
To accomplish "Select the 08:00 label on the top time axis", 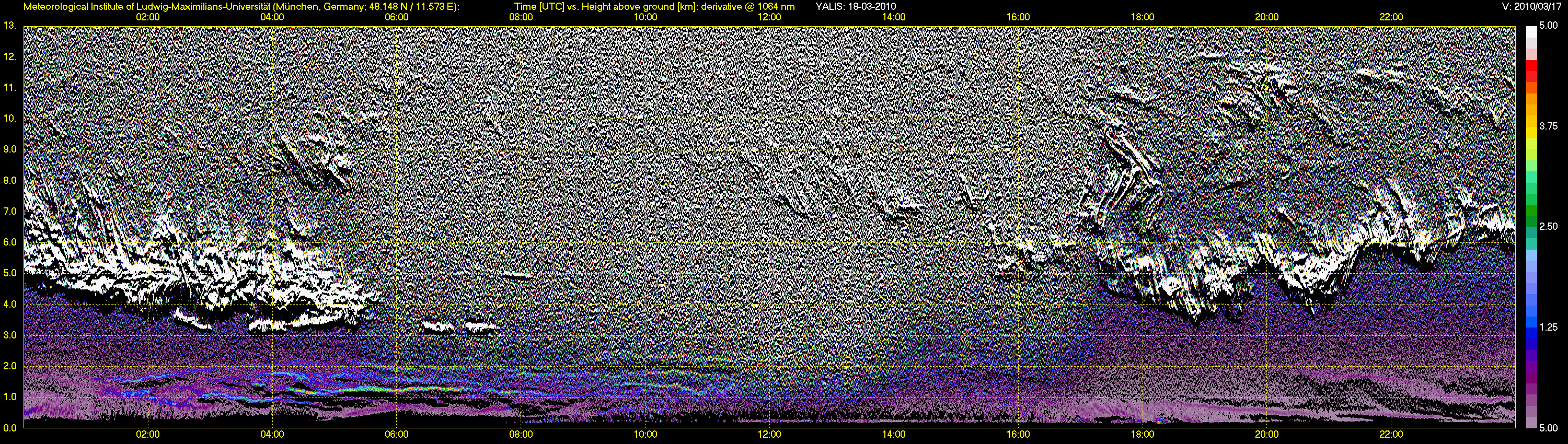I will [521, 17].
